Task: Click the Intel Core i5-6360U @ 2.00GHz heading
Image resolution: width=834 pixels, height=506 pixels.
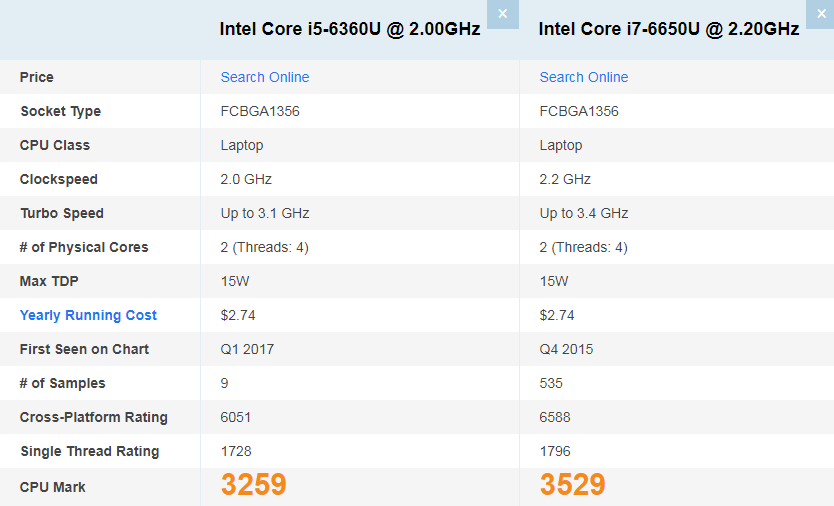Action: [350, 29]
